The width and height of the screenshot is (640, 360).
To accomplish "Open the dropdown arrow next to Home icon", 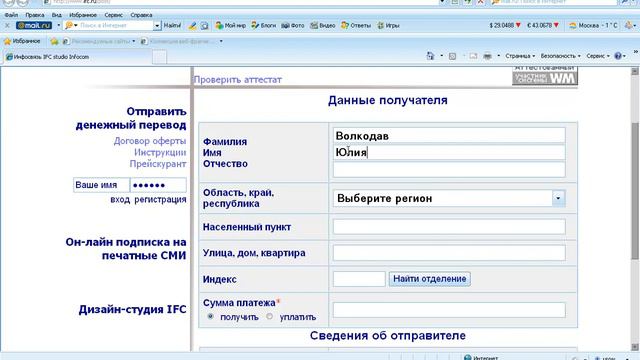I will click(x=441, y=56).
